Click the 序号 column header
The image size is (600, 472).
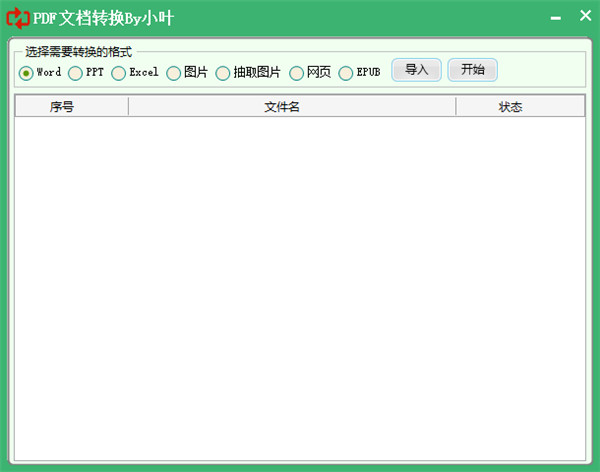pyautogui.click(x=72, y=106)
